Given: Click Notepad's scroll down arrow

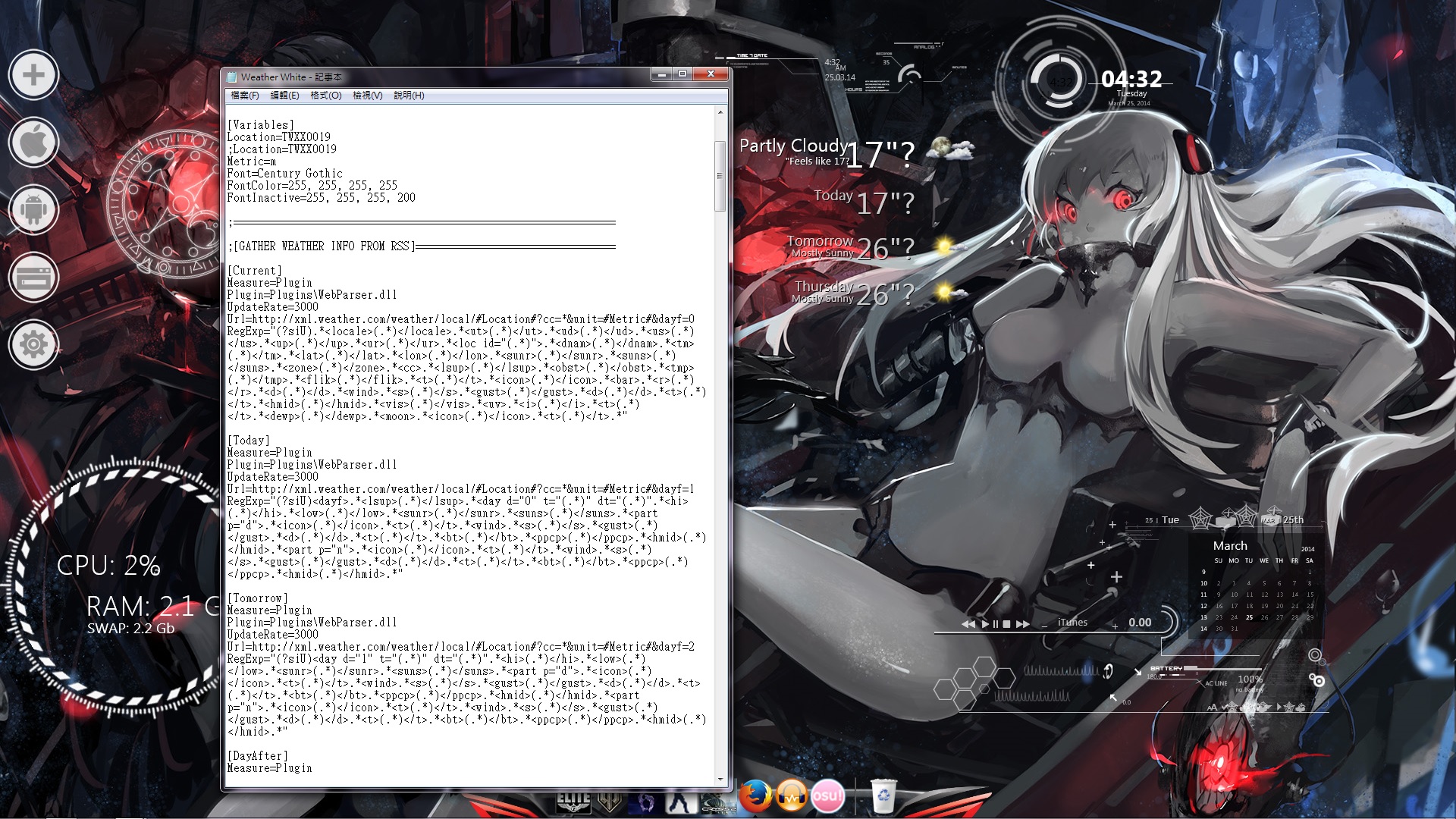Looking at the screenshot, I should coord(720,780).
